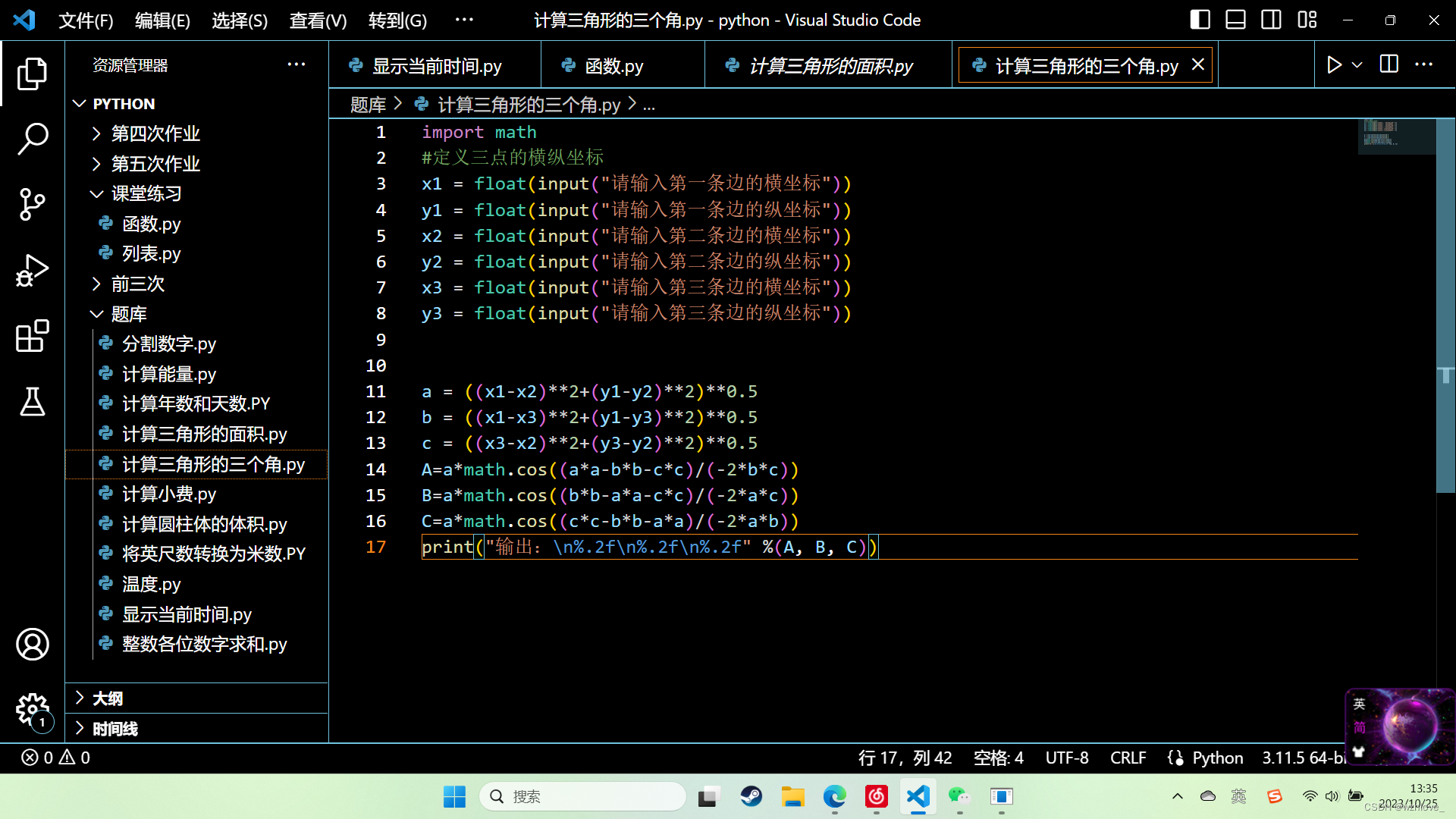Show hidden system tray icons
The width and height of the screenshot is (1456, 819).
(1177, 796)
